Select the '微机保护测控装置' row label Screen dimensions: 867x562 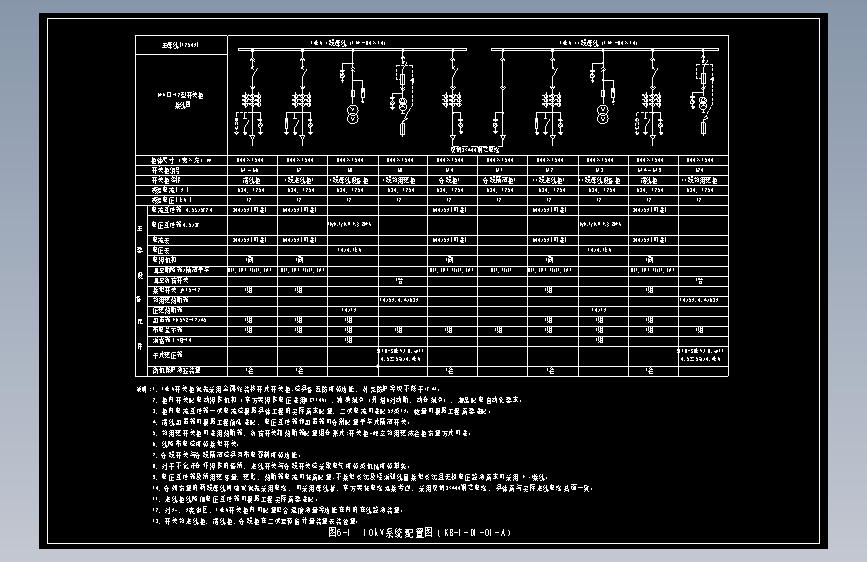tap(177, 371)
